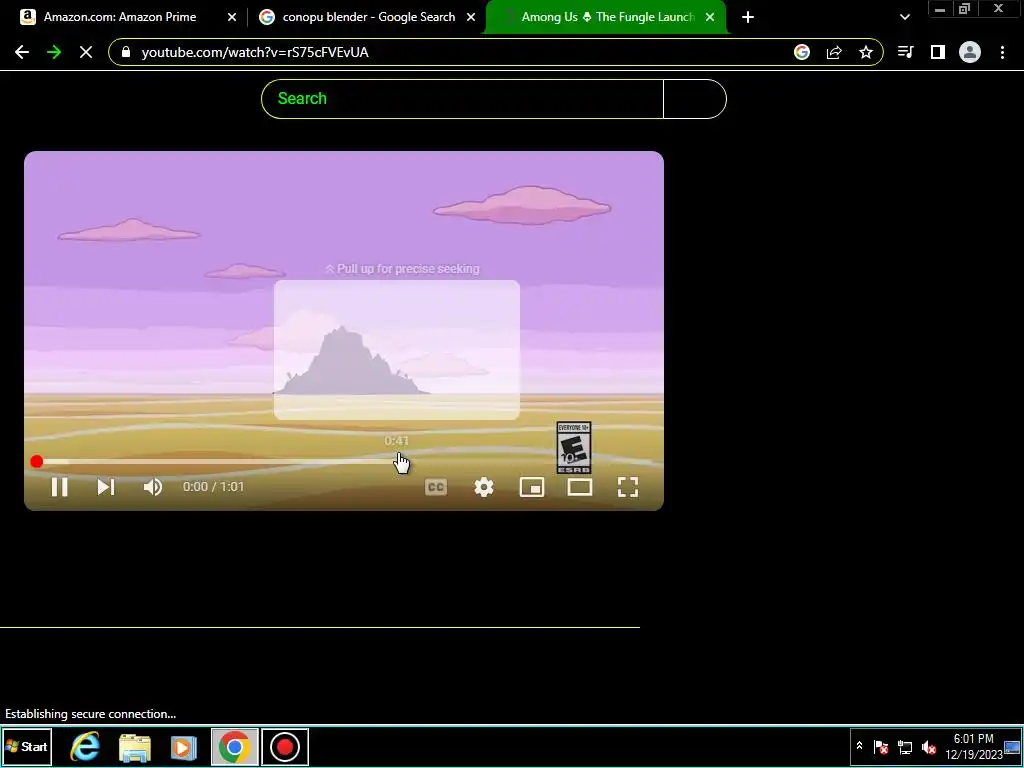Screen dimensions: 1024x768
Task: Open File Explorer folder in taskbar
Action: click(x=135, y=746)
